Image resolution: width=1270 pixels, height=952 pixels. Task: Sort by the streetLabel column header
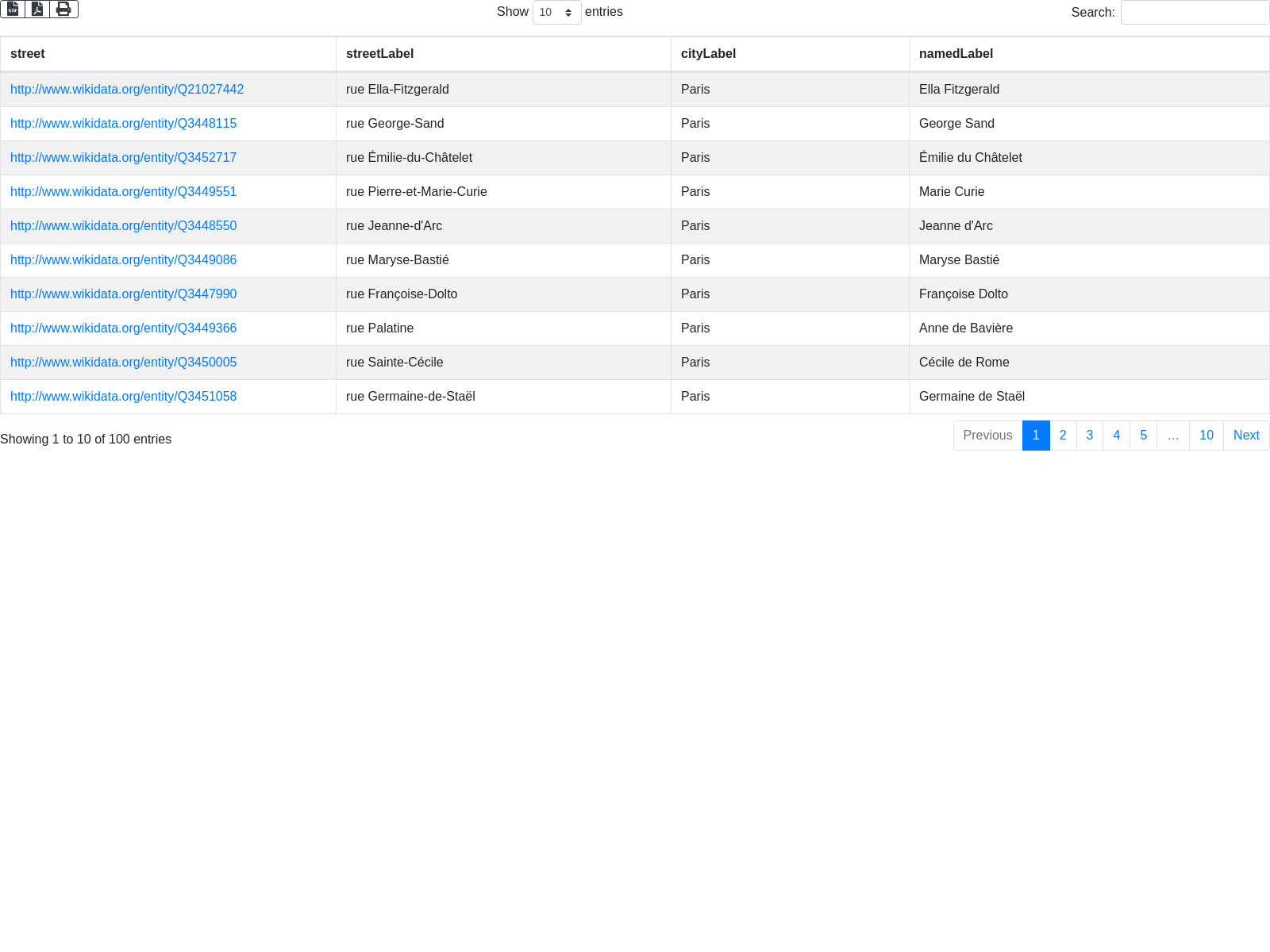click(x=379, y=54)
